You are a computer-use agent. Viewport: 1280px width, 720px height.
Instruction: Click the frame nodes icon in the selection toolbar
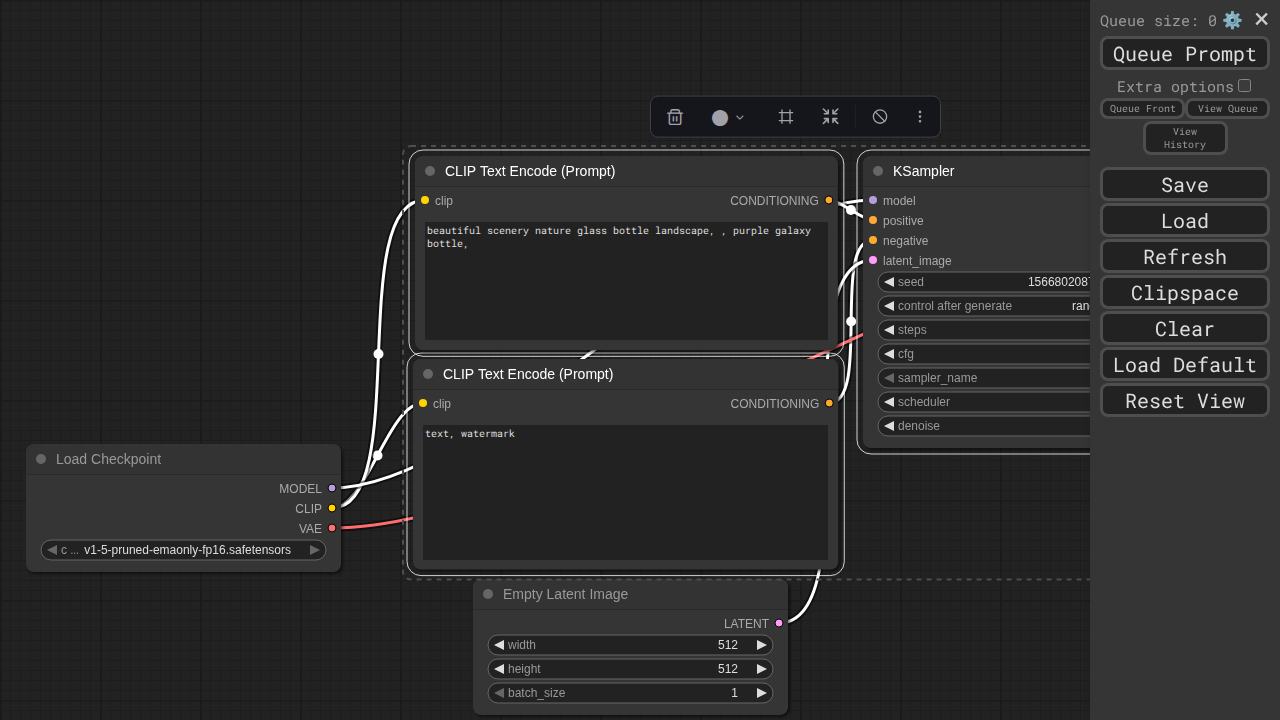point(786,117)
